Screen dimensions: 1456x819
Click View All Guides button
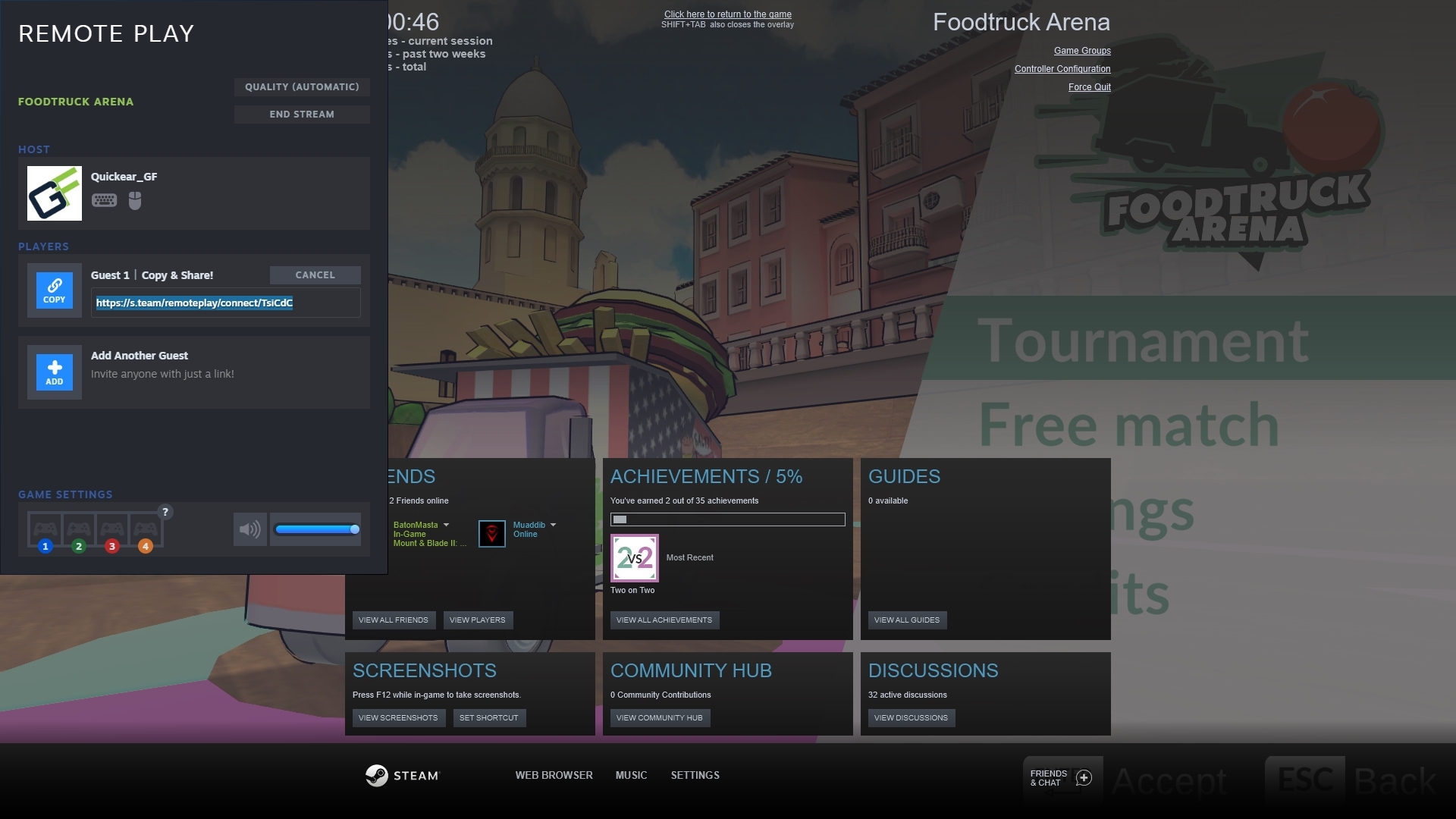pyautogui.click(x=907, y=620)
